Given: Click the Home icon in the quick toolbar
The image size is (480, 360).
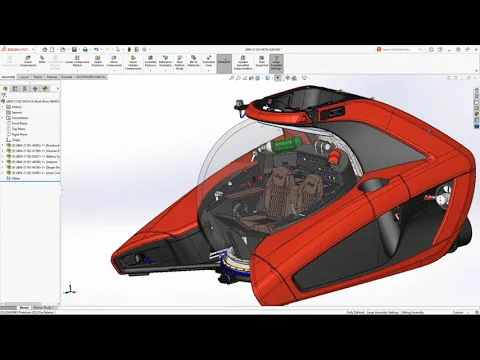Looking at the screenshot, I should coord(45,49).
